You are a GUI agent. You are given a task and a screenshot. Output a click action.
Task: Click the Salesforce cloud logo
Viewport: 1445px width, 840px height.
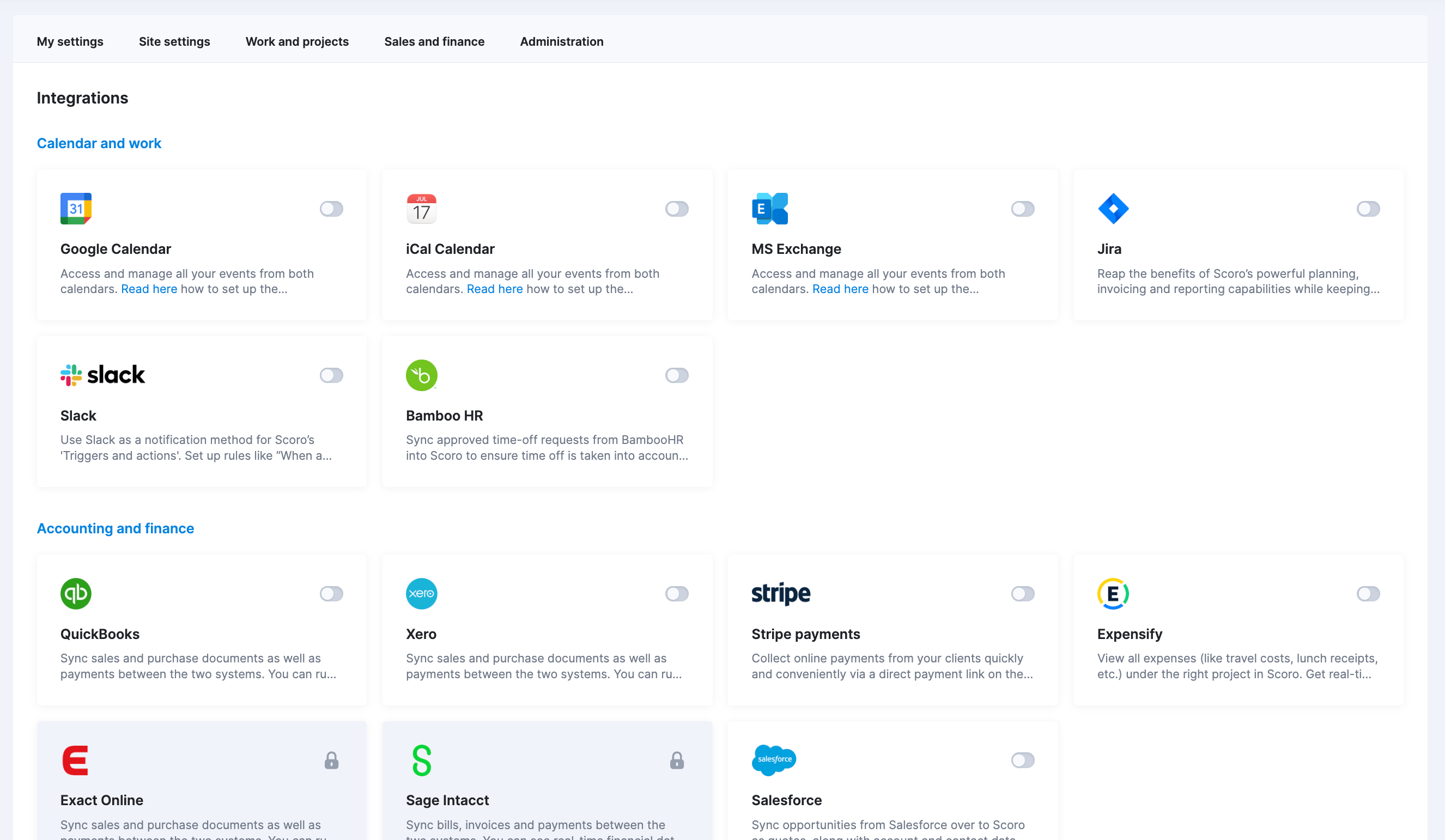coord(774,760)
